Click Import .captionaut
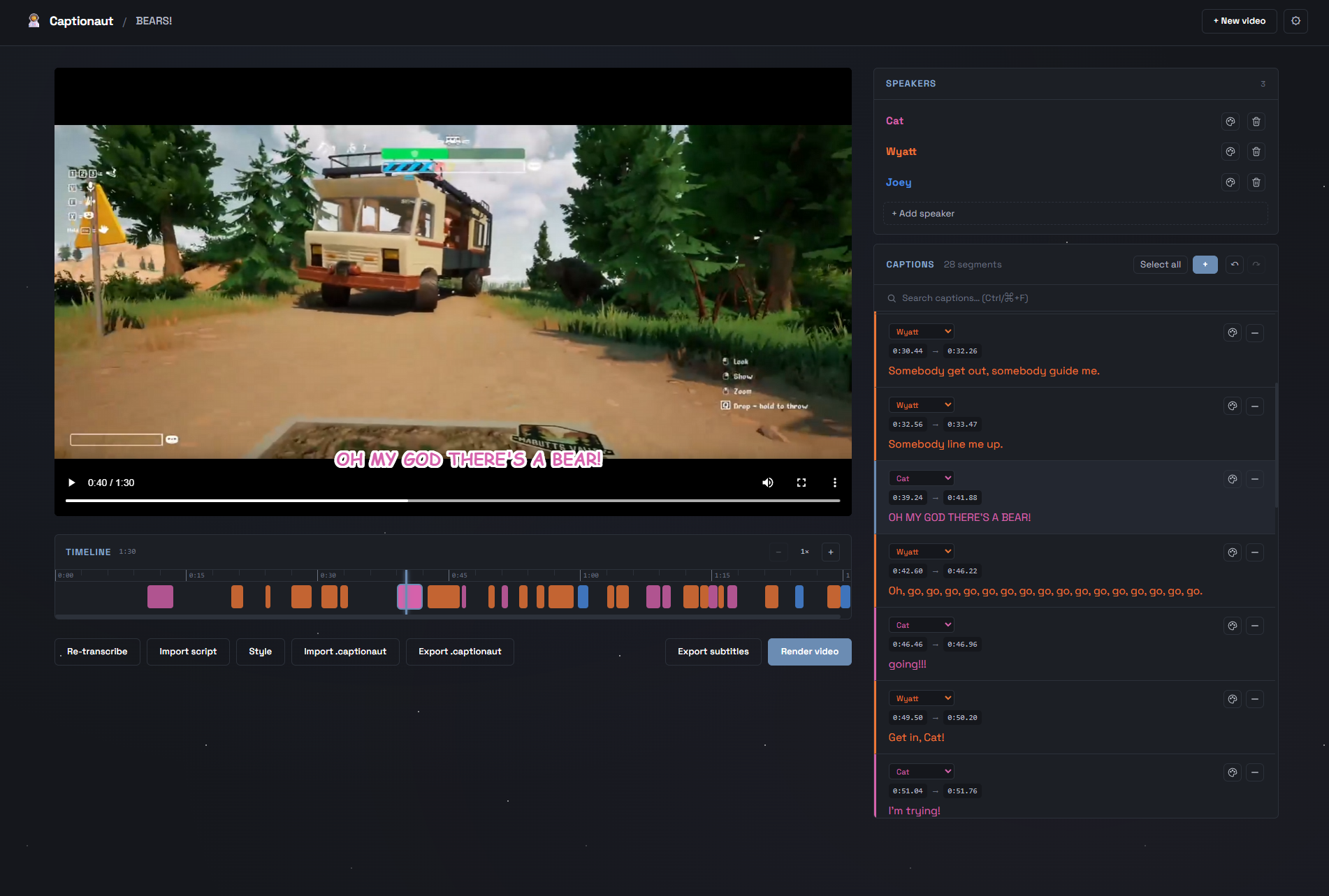 pos(345,652)
